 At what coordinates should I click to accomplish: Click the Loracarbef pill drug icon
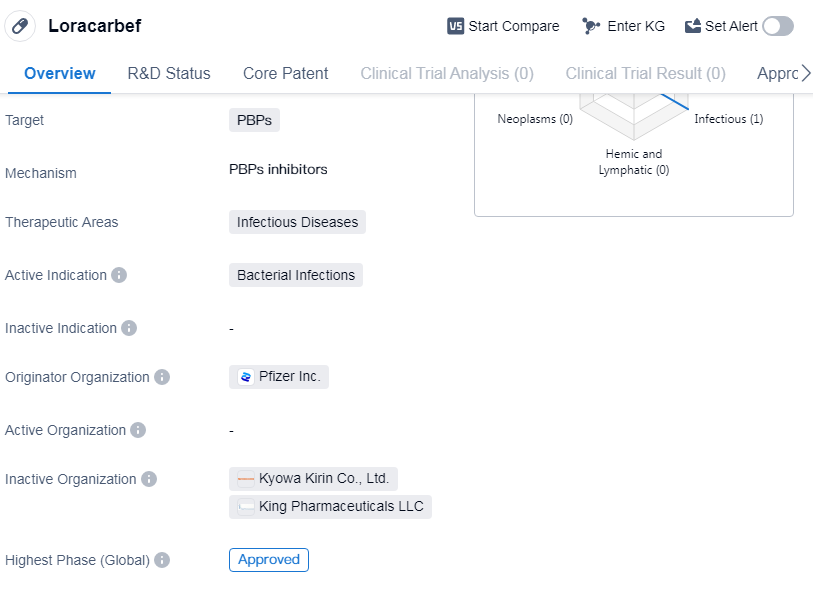(20, 26)
